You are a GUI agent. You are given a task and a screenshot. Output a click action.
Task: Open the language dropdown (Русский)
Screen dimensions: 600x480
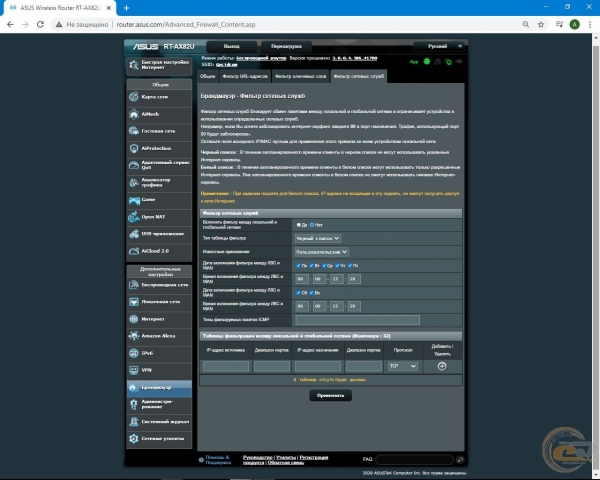439,46
